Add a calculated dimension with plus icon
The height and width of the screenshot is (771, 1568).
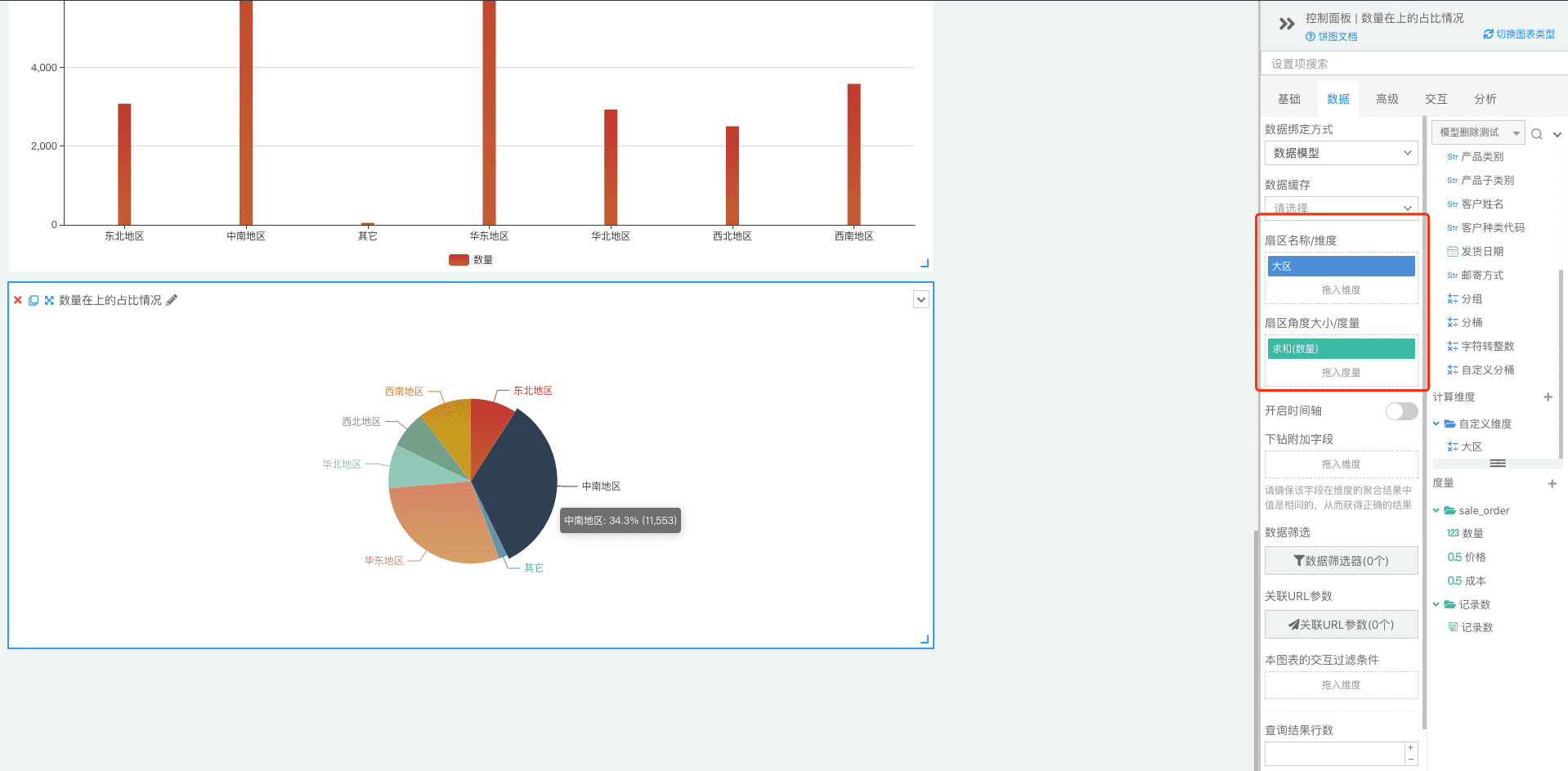click(x=1548, y=397)
